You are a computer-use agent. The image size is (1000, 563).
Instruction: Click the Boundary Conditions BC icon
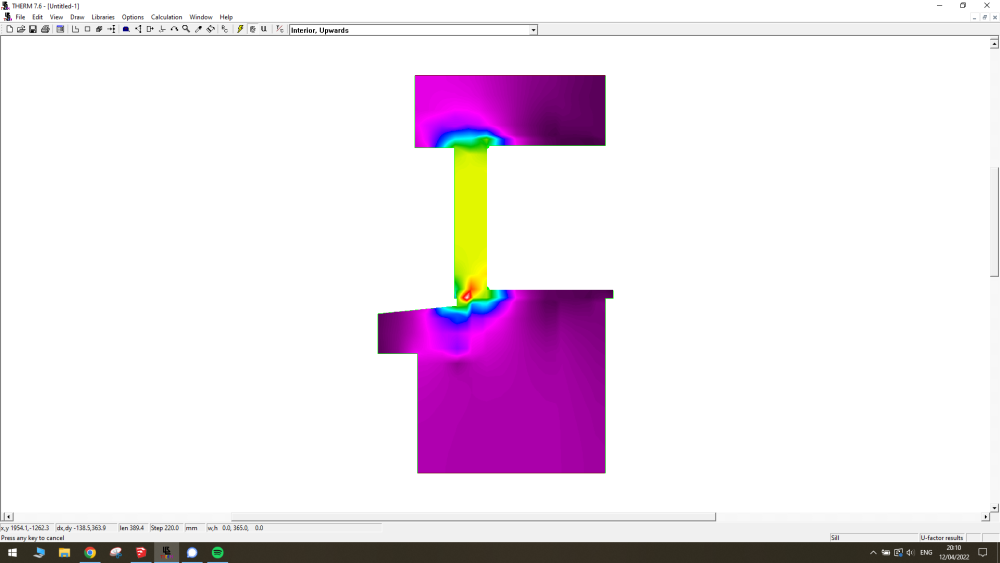pyautogui.click(x=224, y=29)
